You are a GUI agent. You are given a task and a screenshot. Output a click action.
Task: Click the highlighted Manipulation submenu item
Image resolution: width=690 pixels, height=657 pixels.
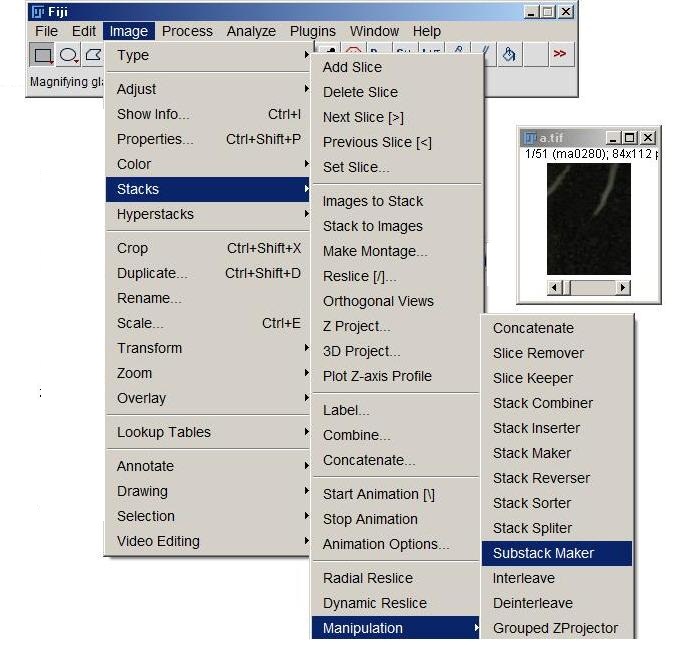pyautogui.click(x=396, y=628)
